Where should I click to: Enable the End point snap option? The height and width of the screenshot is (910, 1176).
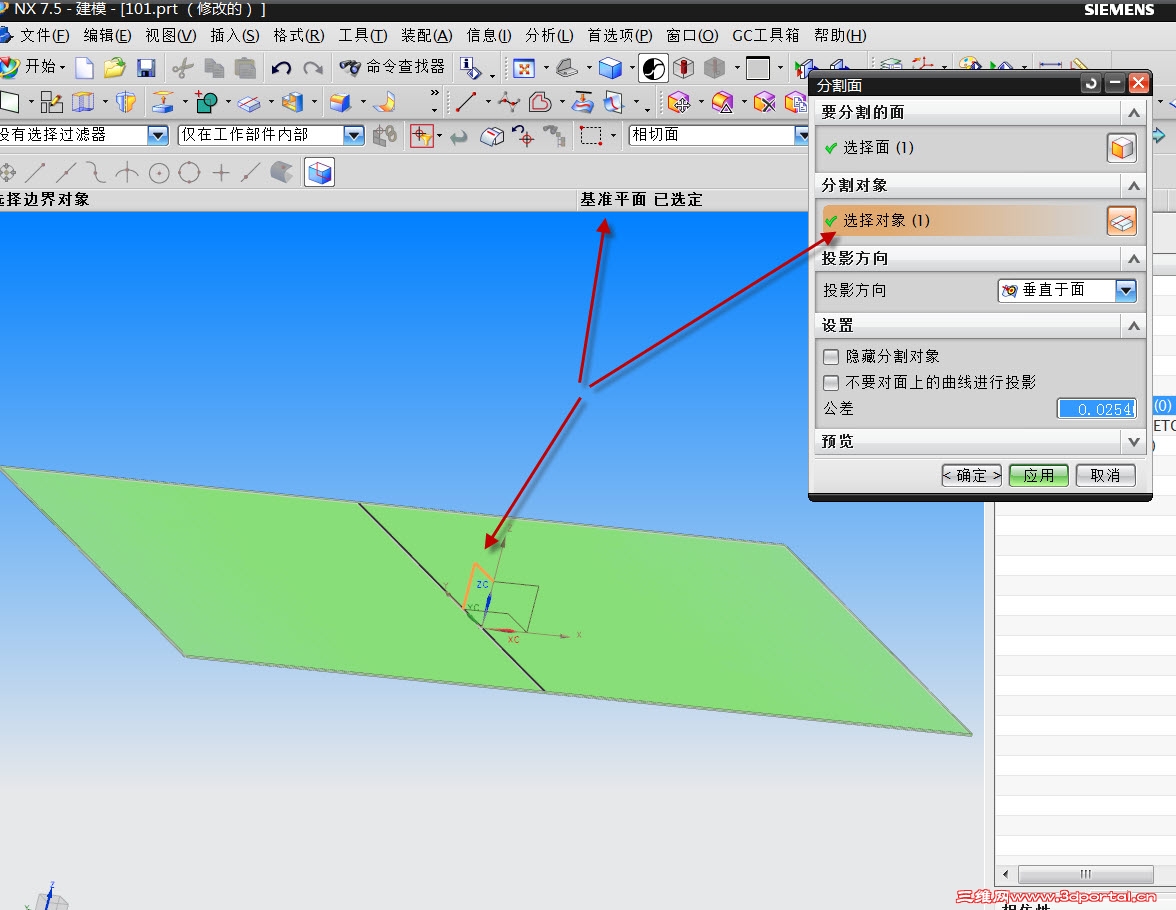[35, 173]
